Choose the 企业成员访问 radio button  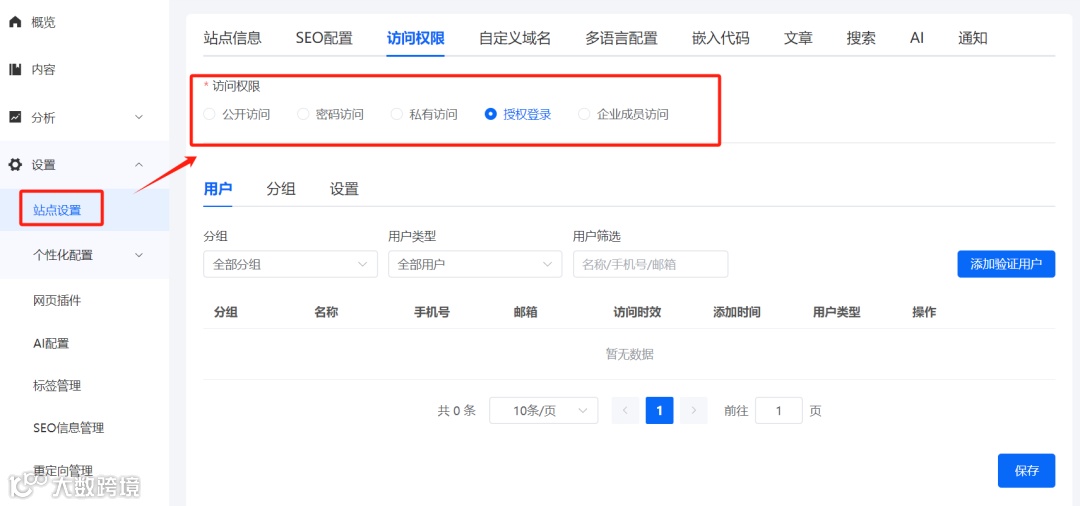pyautogui.click(x=584, y=114)
